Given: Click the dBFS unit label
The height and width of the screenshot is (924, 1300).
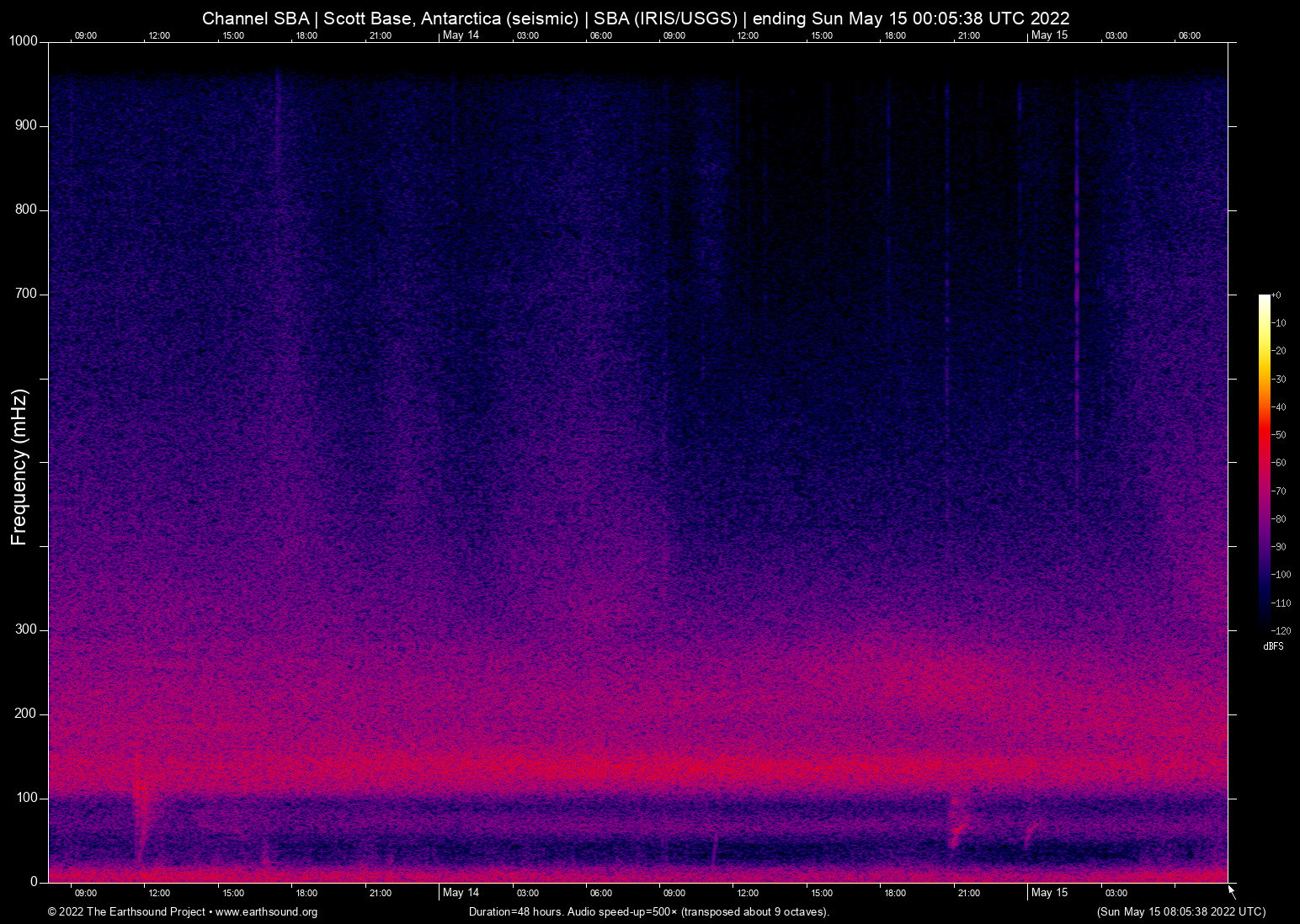Looking at the screenshot, I should 1273,646.
